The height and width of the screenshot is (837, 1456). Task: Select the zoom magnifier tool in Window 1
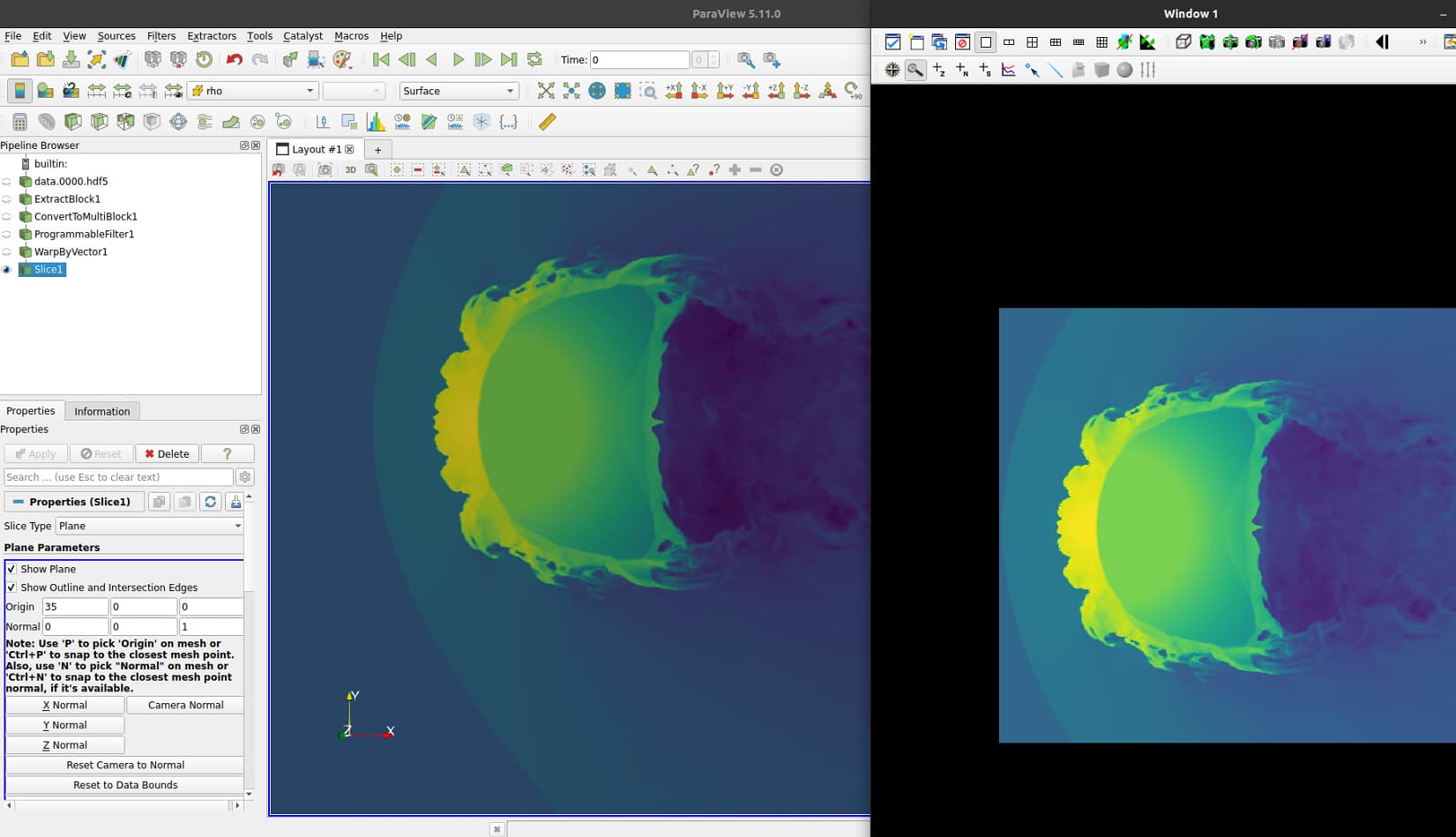tap(915, 70)
